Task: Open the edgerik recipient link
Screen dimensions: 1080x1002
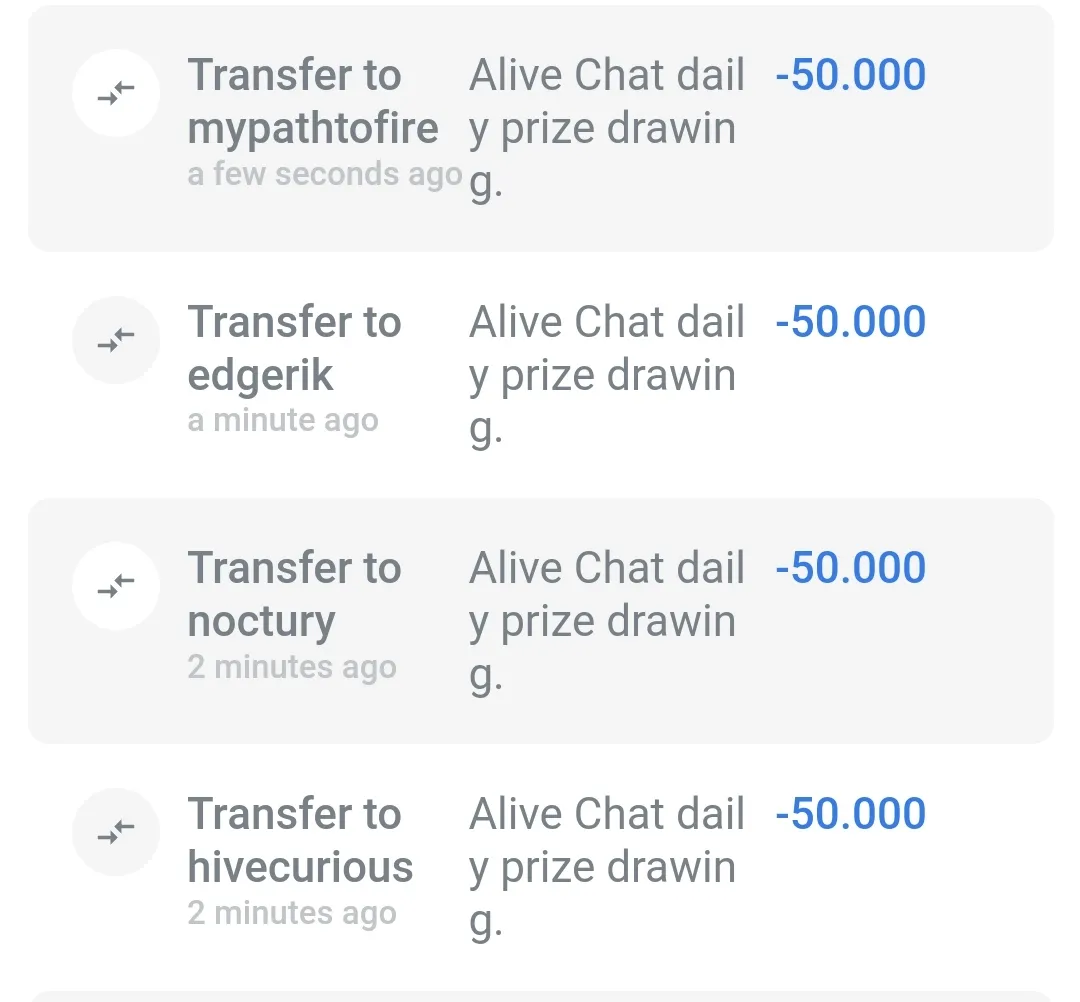Action: [260, 376]
